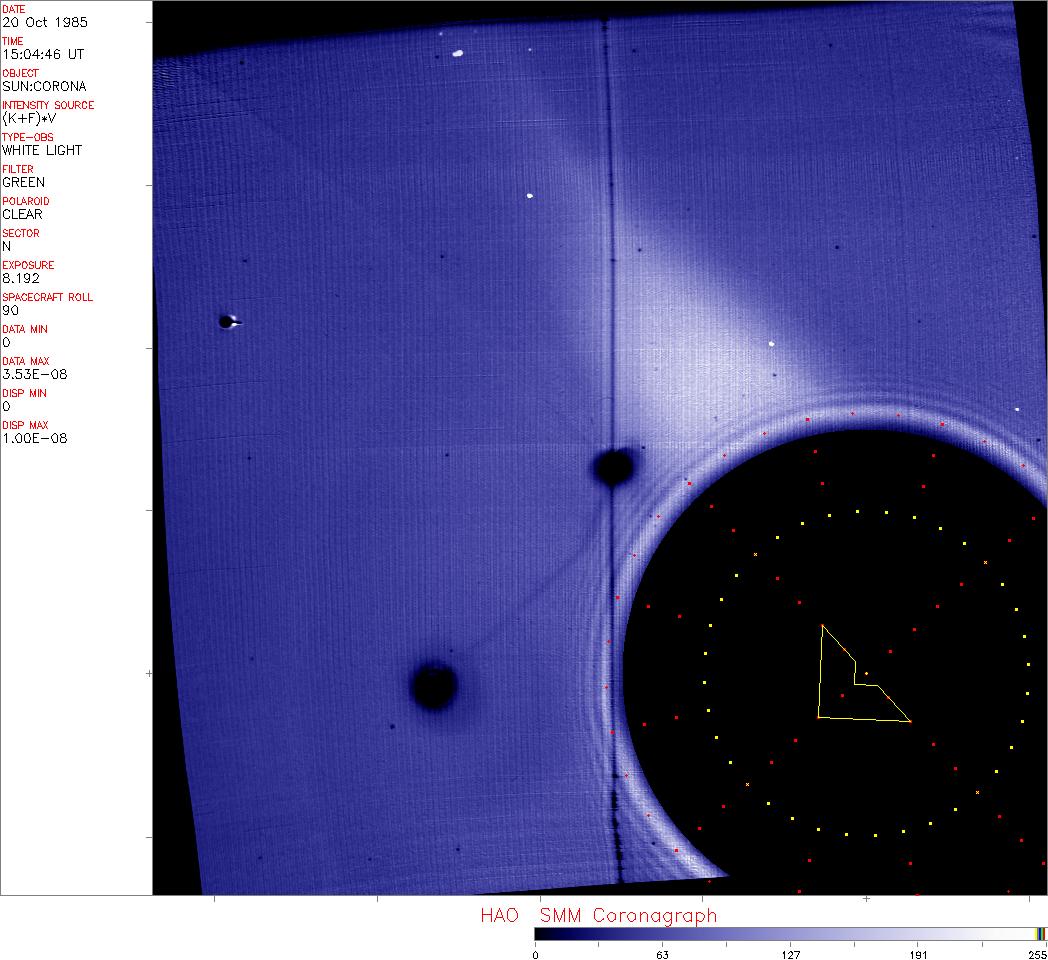Click the "GREEN" filter value
Screen dimensions: 1048x960
pos(23,182)
